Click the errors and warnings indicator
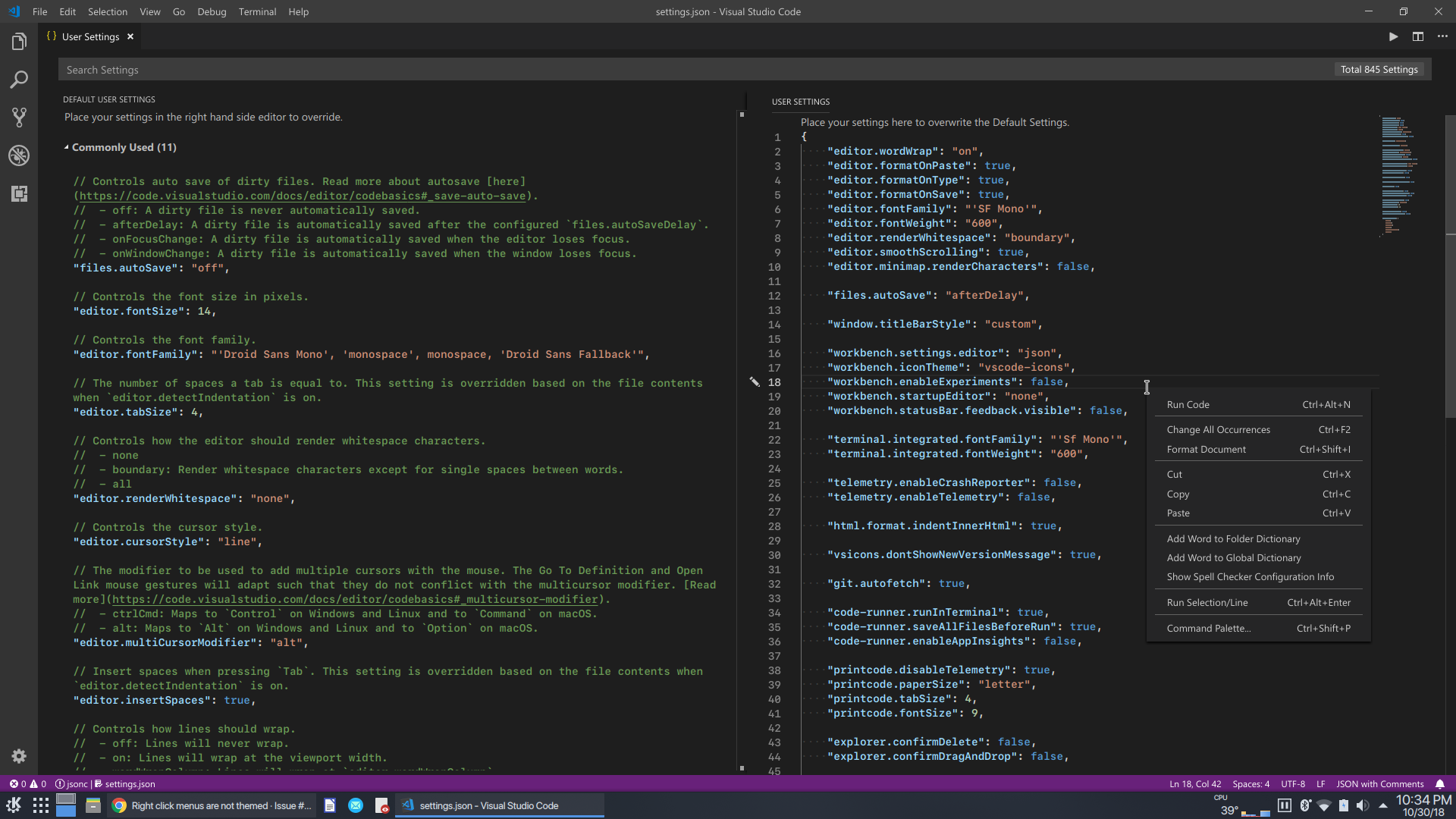The height and width of the screenshot is (819, 1456). [28, 784]
